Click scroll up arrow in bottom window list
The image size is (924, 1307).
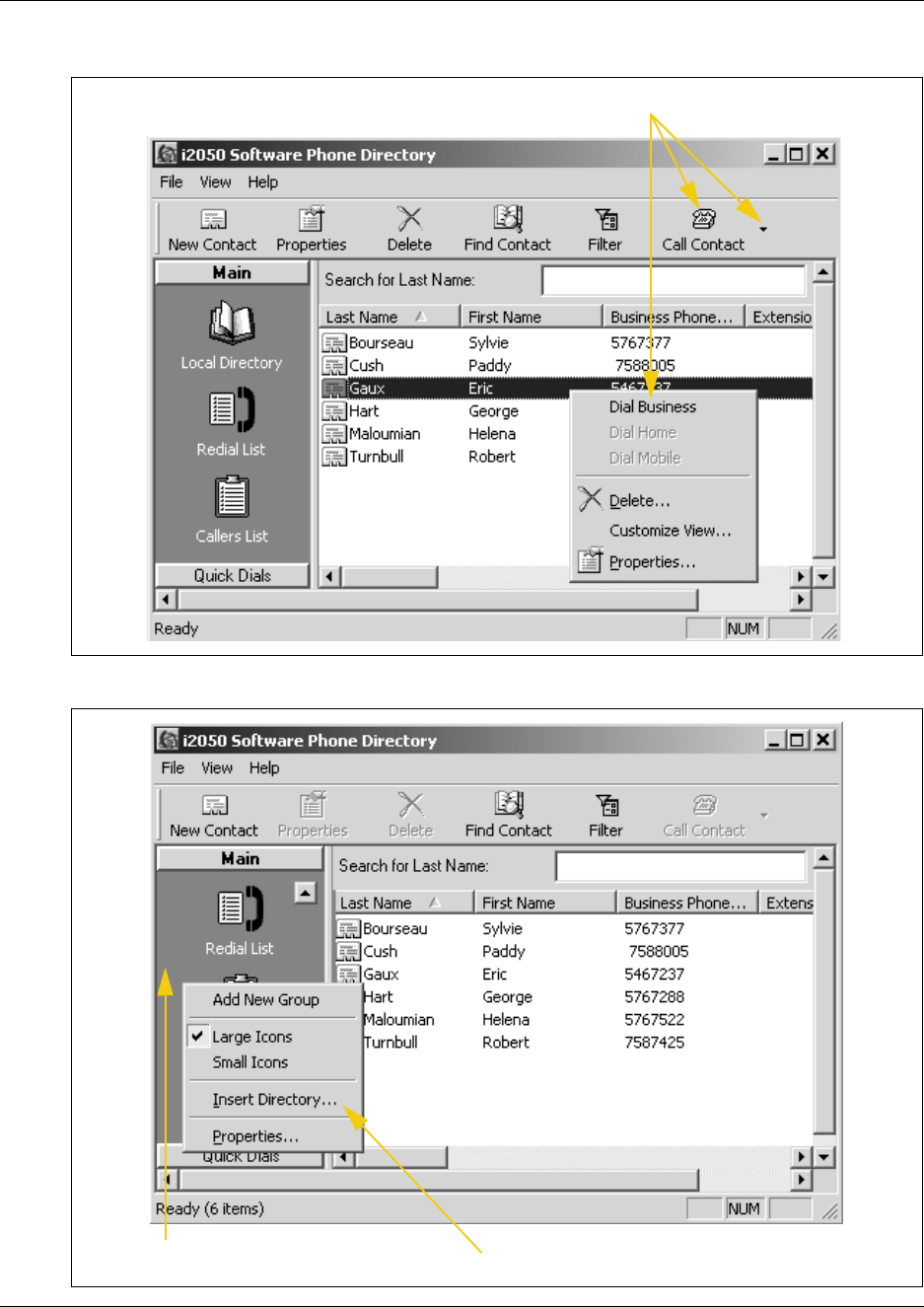pos(824,856)
